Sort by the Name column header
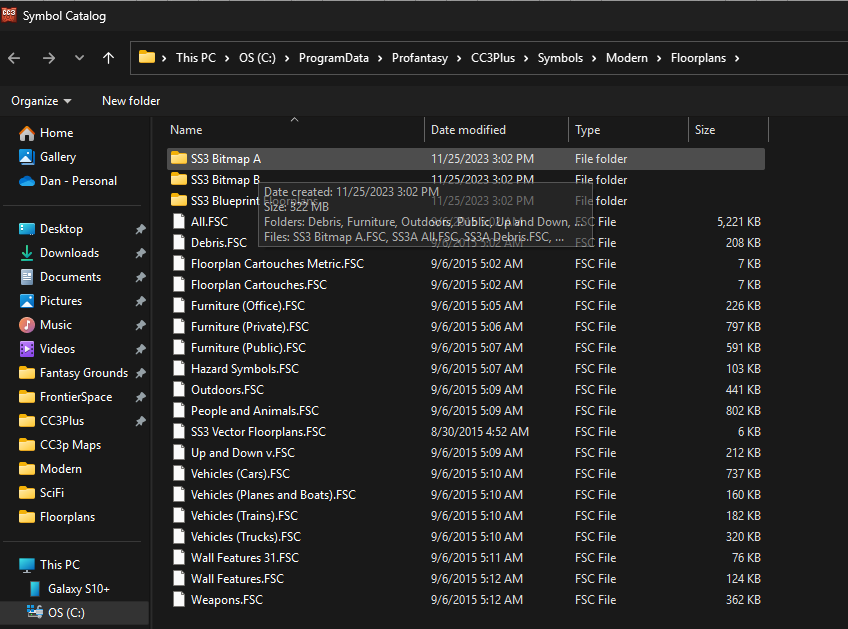This screenshot has height=629, width=848. (186, 130)
